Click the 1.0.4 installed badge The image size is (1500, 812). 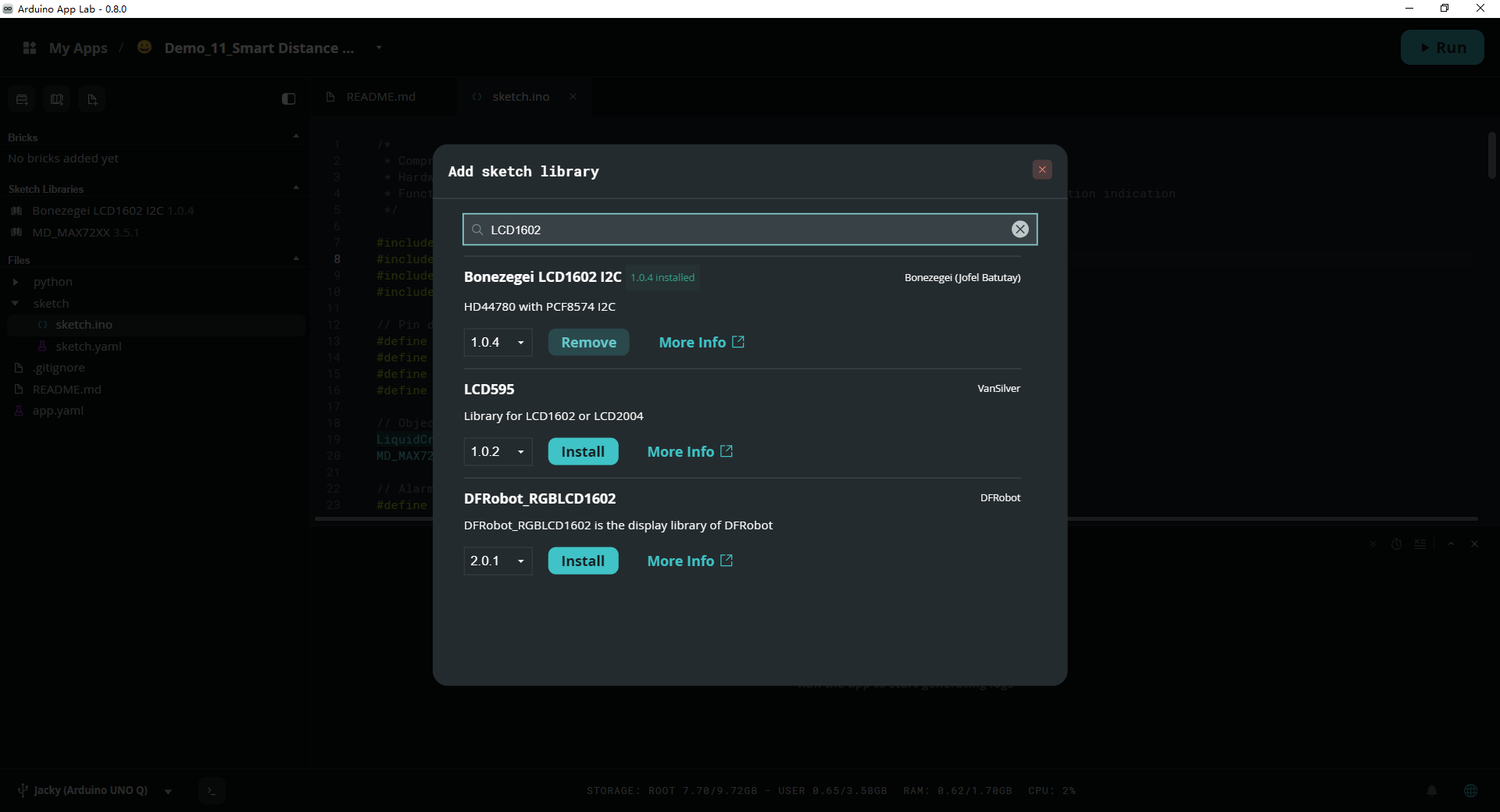tap(662, 277)
